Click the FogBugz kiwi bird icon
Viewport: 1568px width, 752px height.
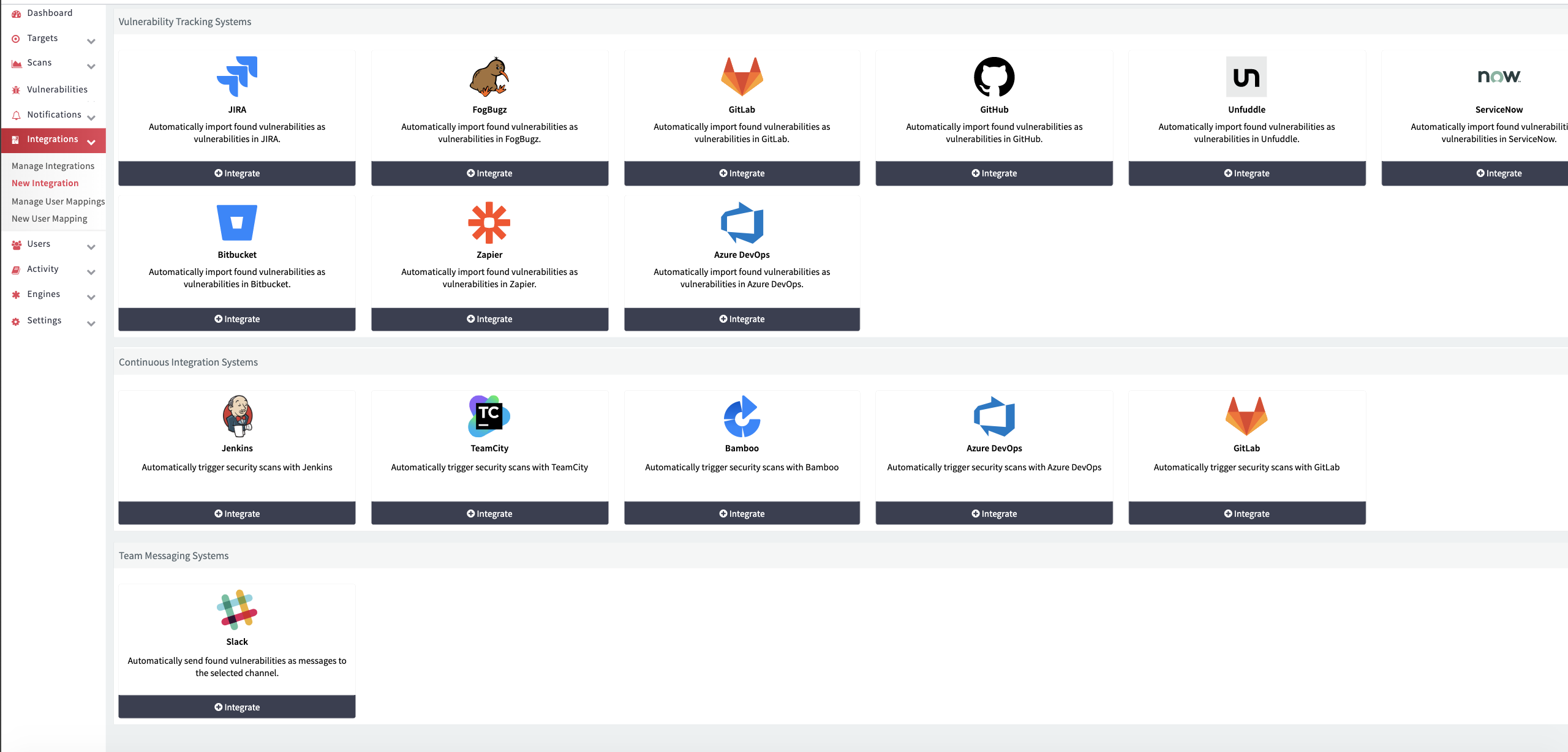pyautogui.click(x=489, y=77)
